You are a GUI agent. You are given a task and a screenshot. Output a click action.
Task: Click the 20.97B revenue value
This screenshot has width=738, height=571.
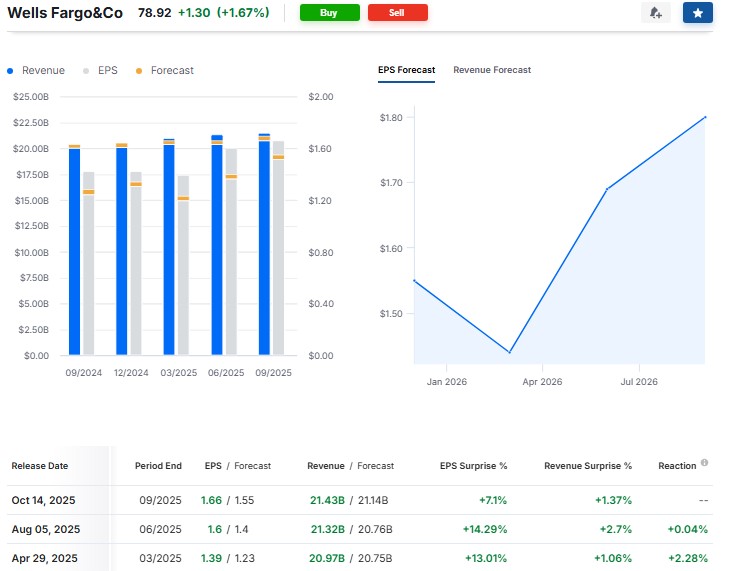tap(327, 558)
